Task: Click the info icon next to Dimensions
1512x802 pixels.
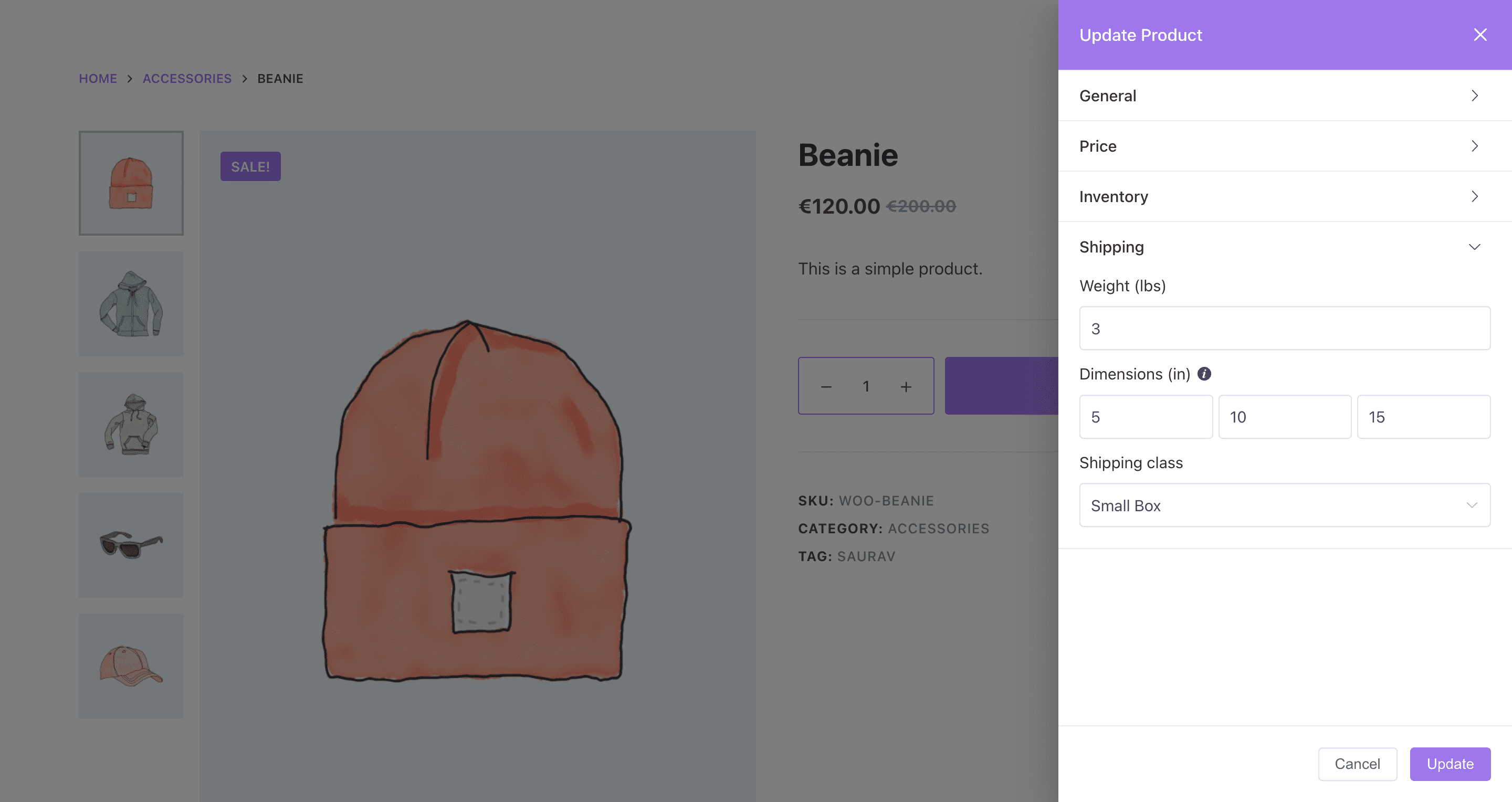Action: 1204,374
